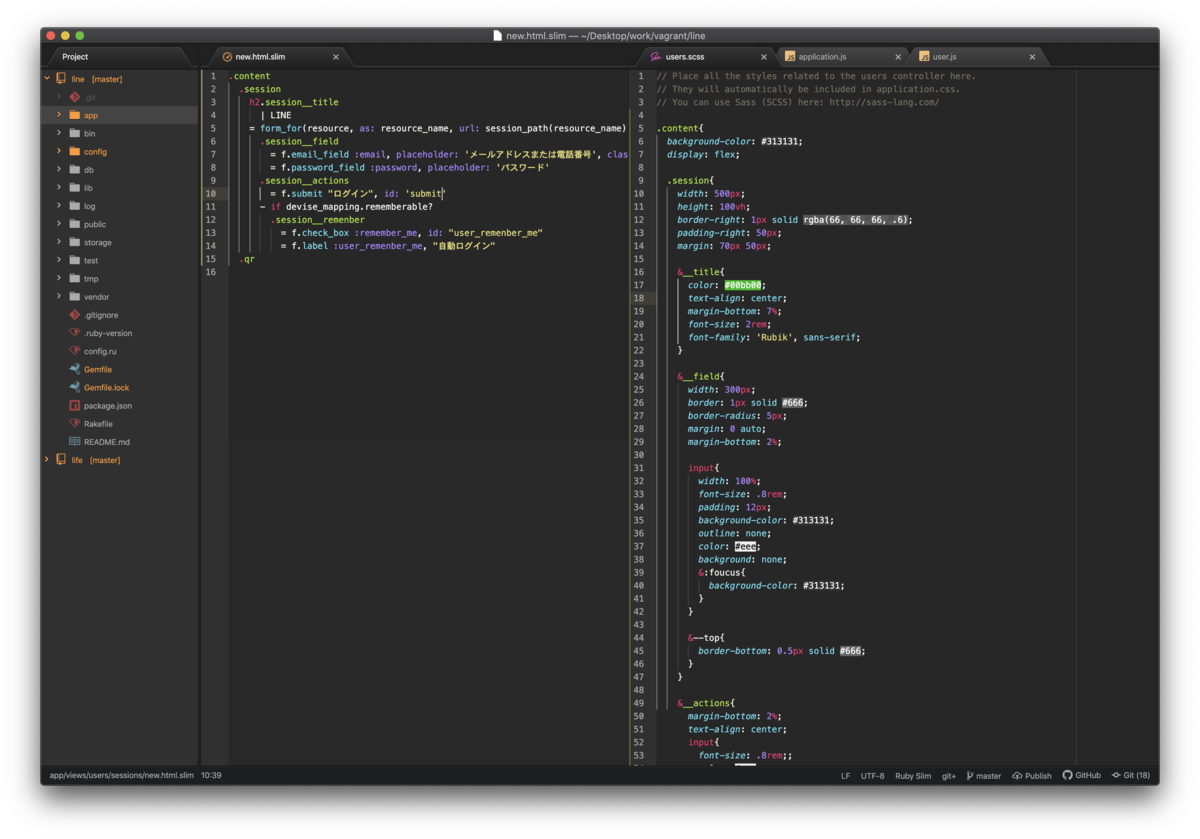
Task: Click the storage folder icon
Action: [x=75, y=242]
